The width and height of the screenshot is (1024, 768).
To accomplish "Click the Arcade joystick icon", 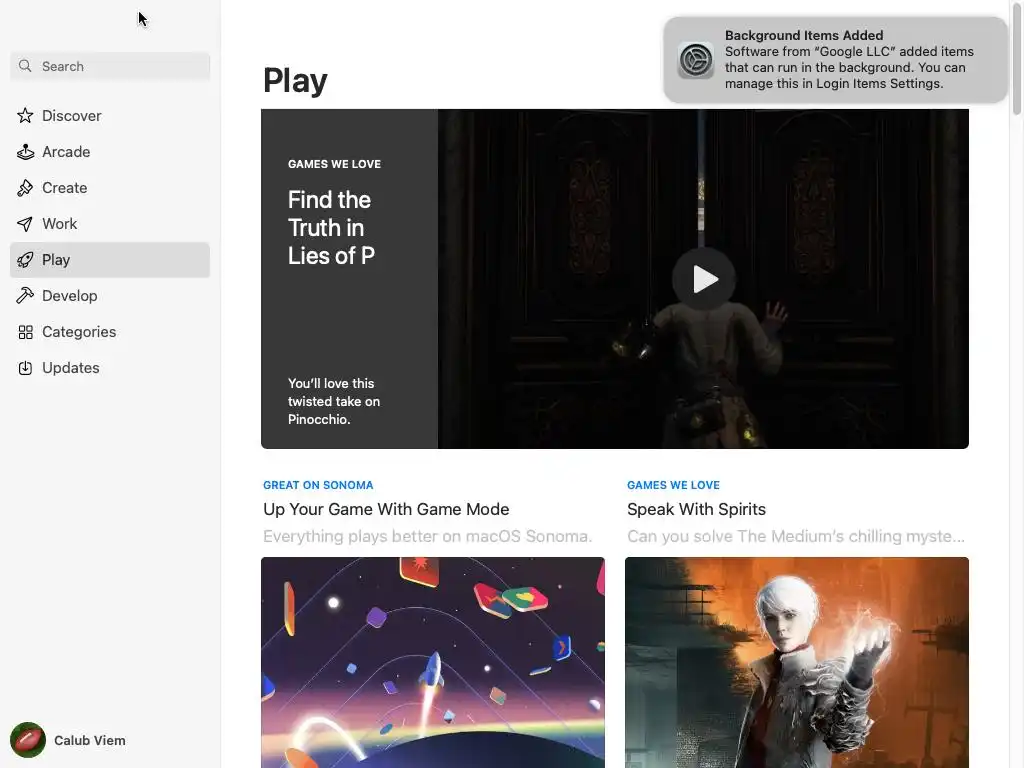I will pos(25,152).
